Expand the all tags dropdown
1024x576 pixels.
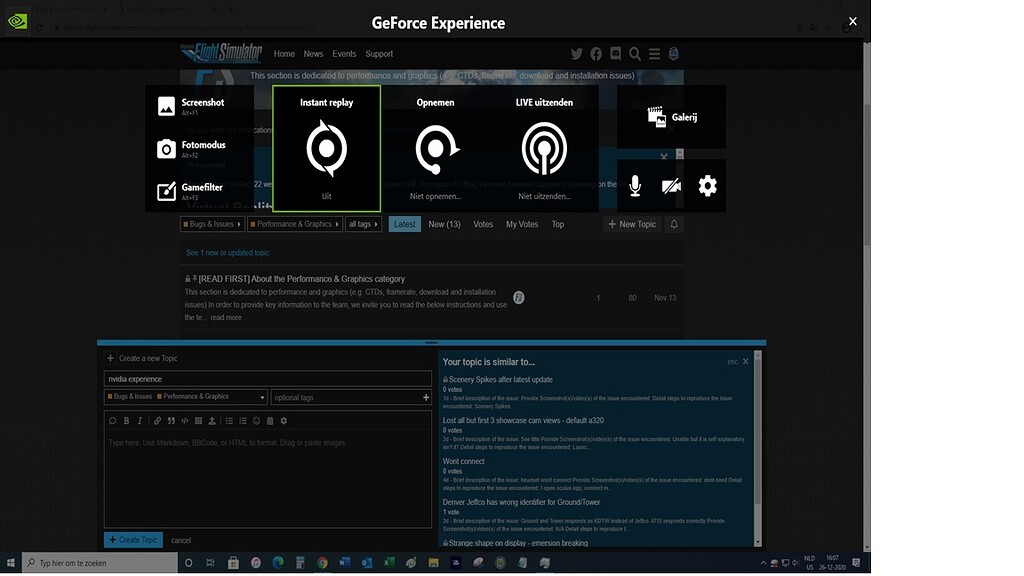363,224
